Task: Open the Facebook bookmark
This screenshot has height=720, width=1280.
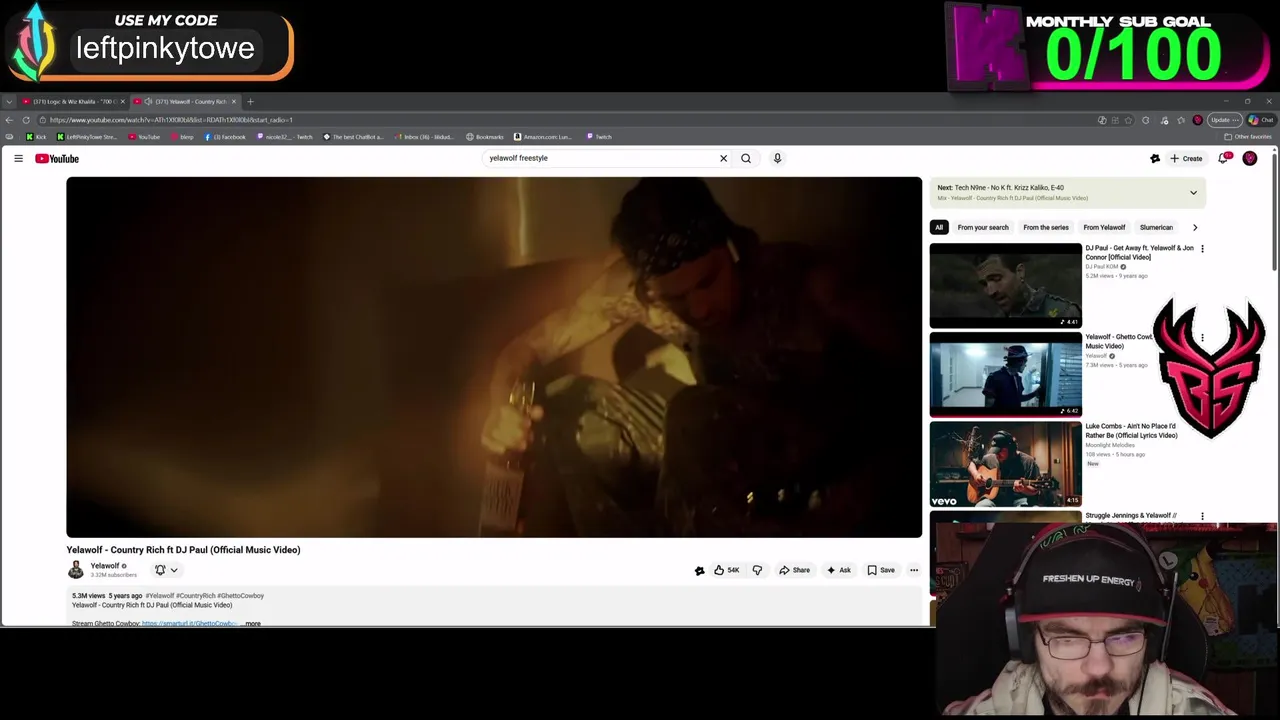Action: tap(225, 137)
